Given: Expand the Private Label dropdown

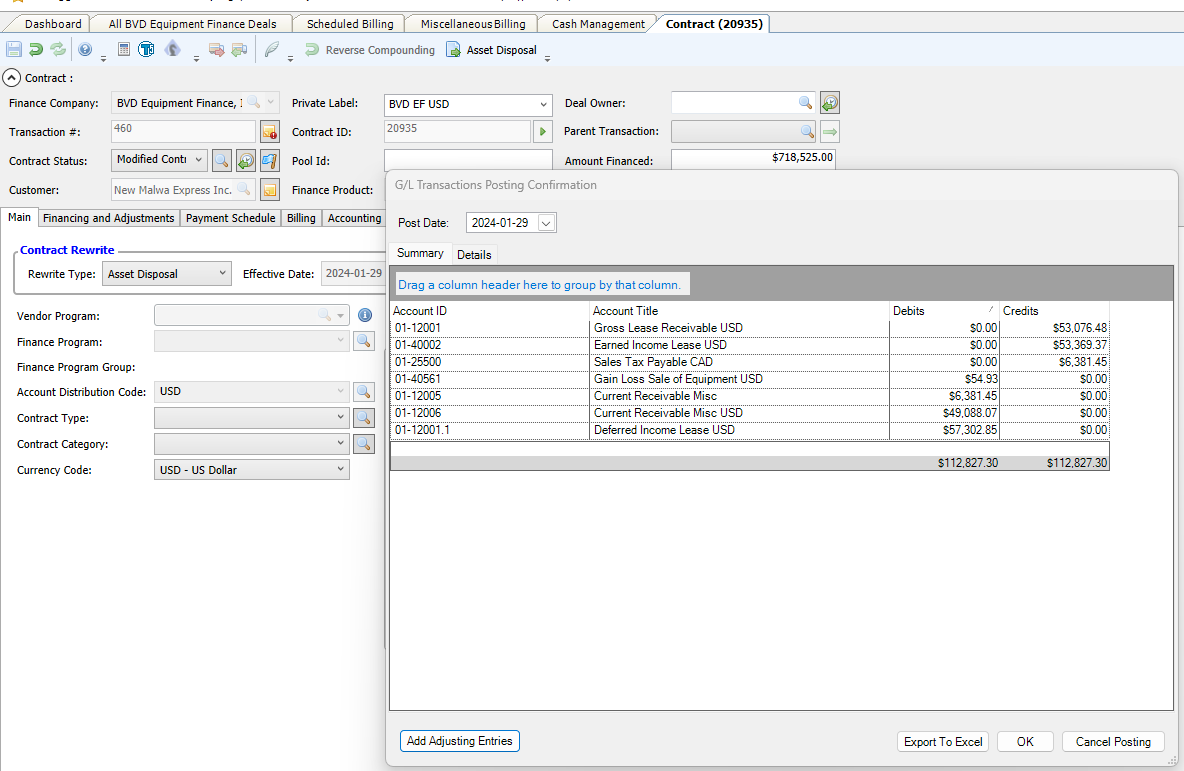Looking at the screenshot, I should pos(543,104).
